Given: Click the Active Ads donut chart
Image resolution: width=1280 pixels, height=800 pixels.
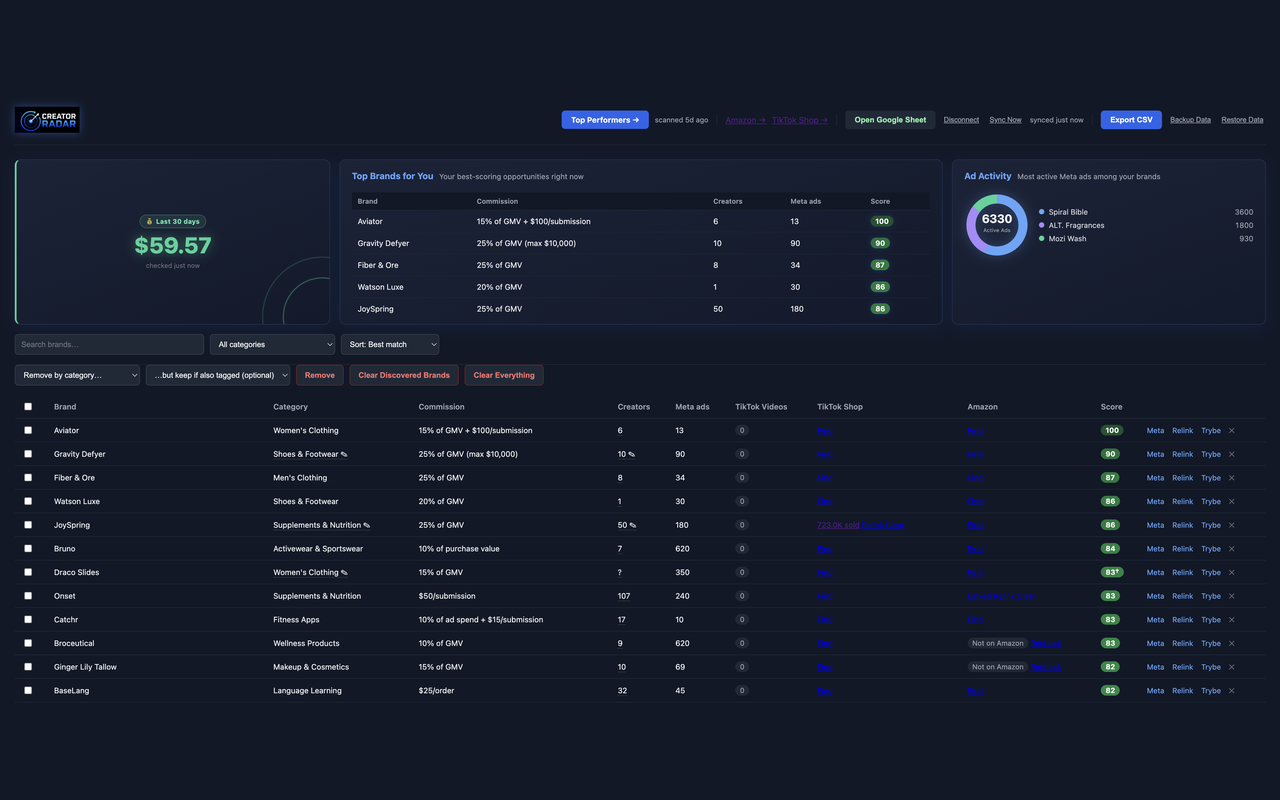Looking at the screenshot, I should tap(996, 225).
